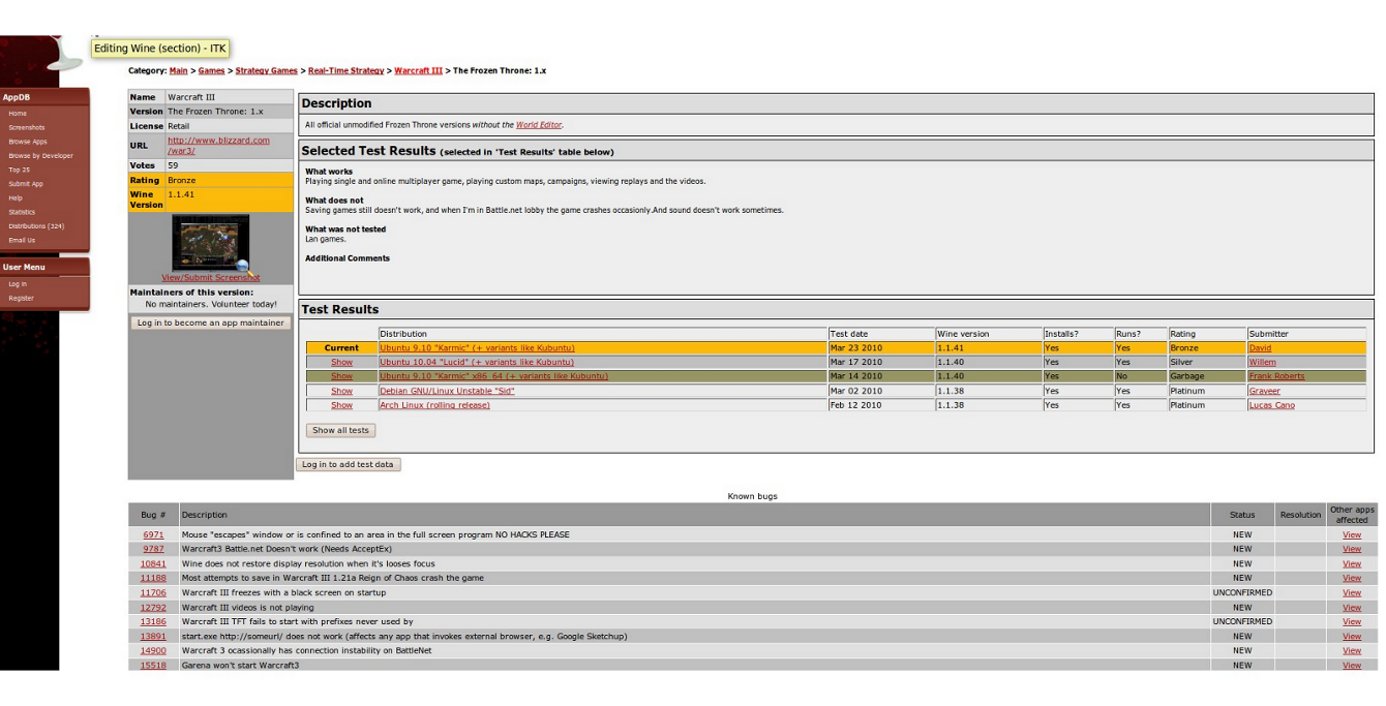Click the View/Submit Screenshot link
Screen dimensions: 1386x706
pos(210,278)
